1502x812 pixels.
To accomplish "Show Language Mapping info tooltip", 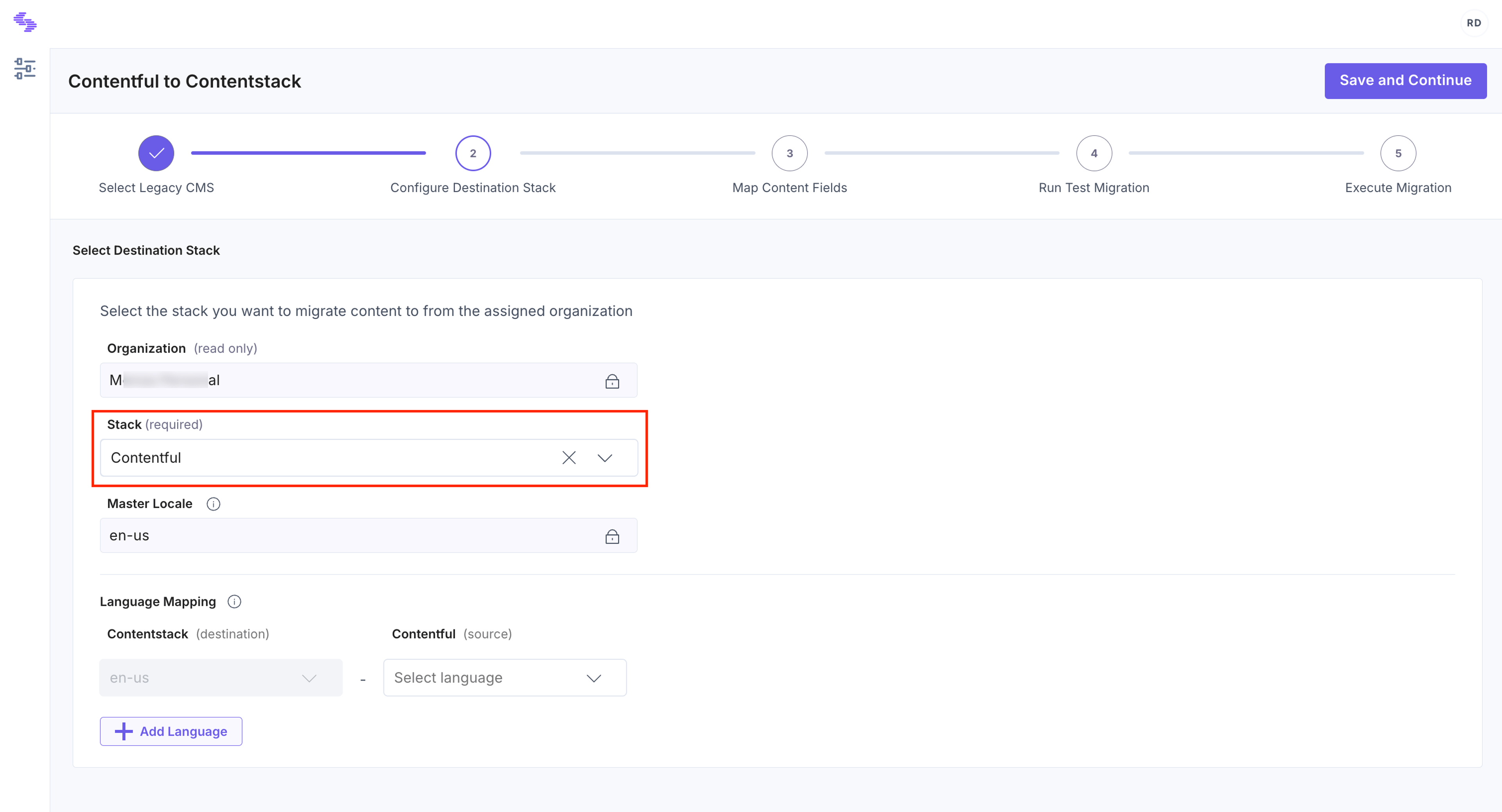I will click(234, 602).
